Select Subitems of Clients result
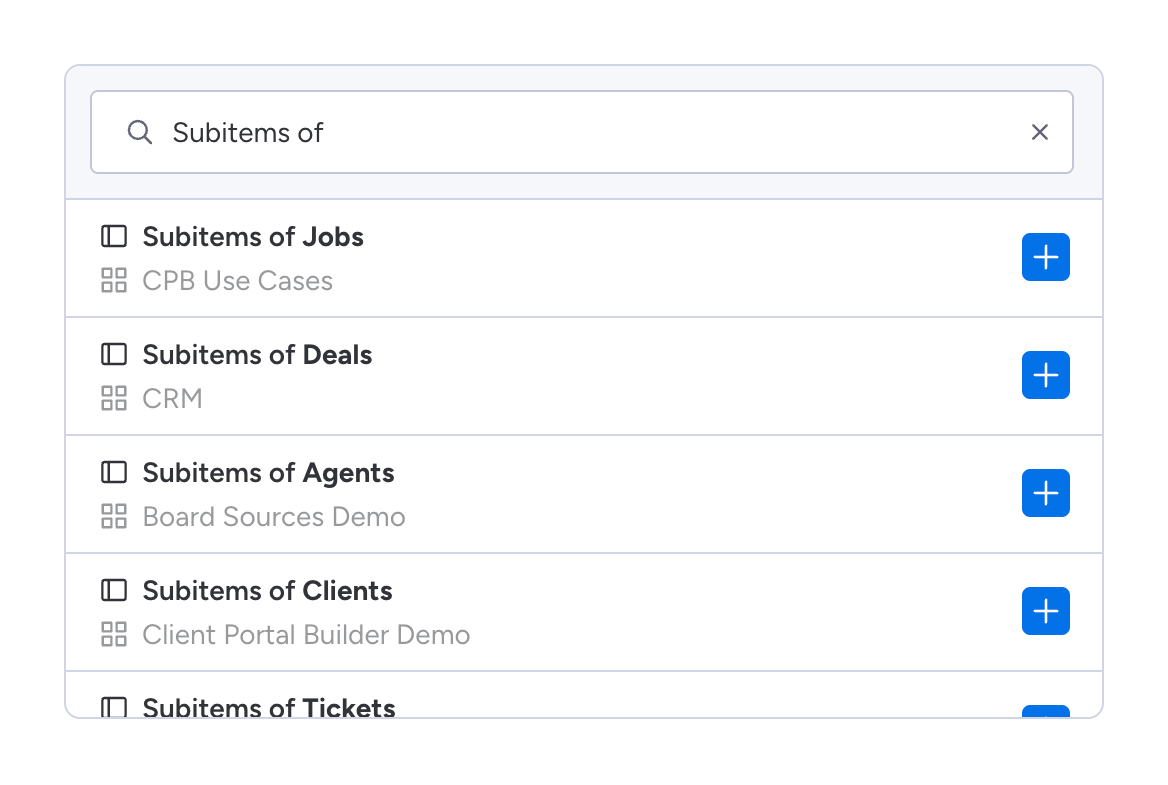1168x785 pixels. 267,591
